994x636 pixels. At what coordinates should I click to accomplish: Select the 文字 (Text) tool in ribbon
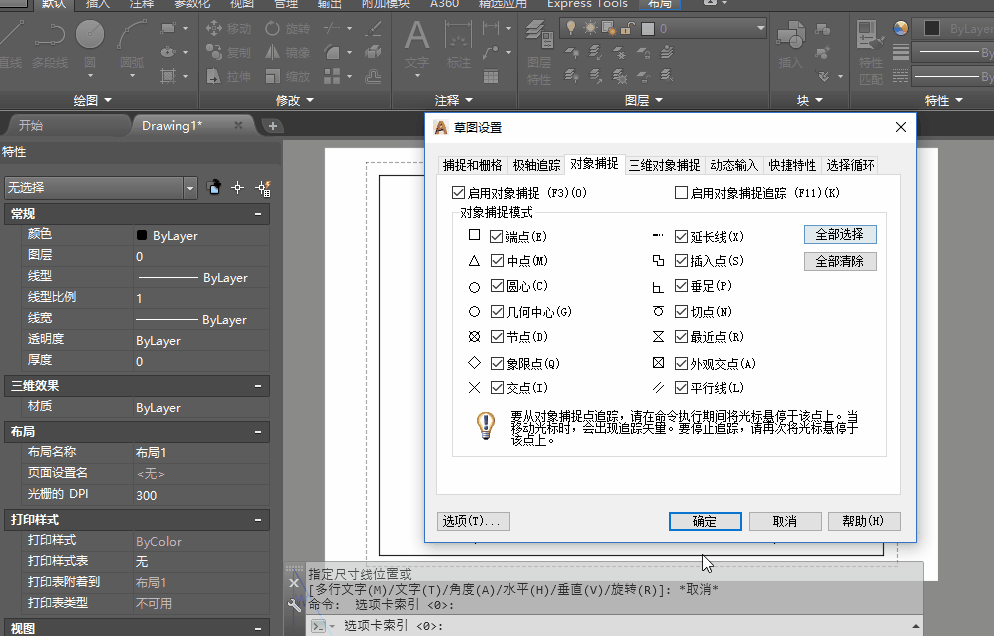tap(416, 45)
